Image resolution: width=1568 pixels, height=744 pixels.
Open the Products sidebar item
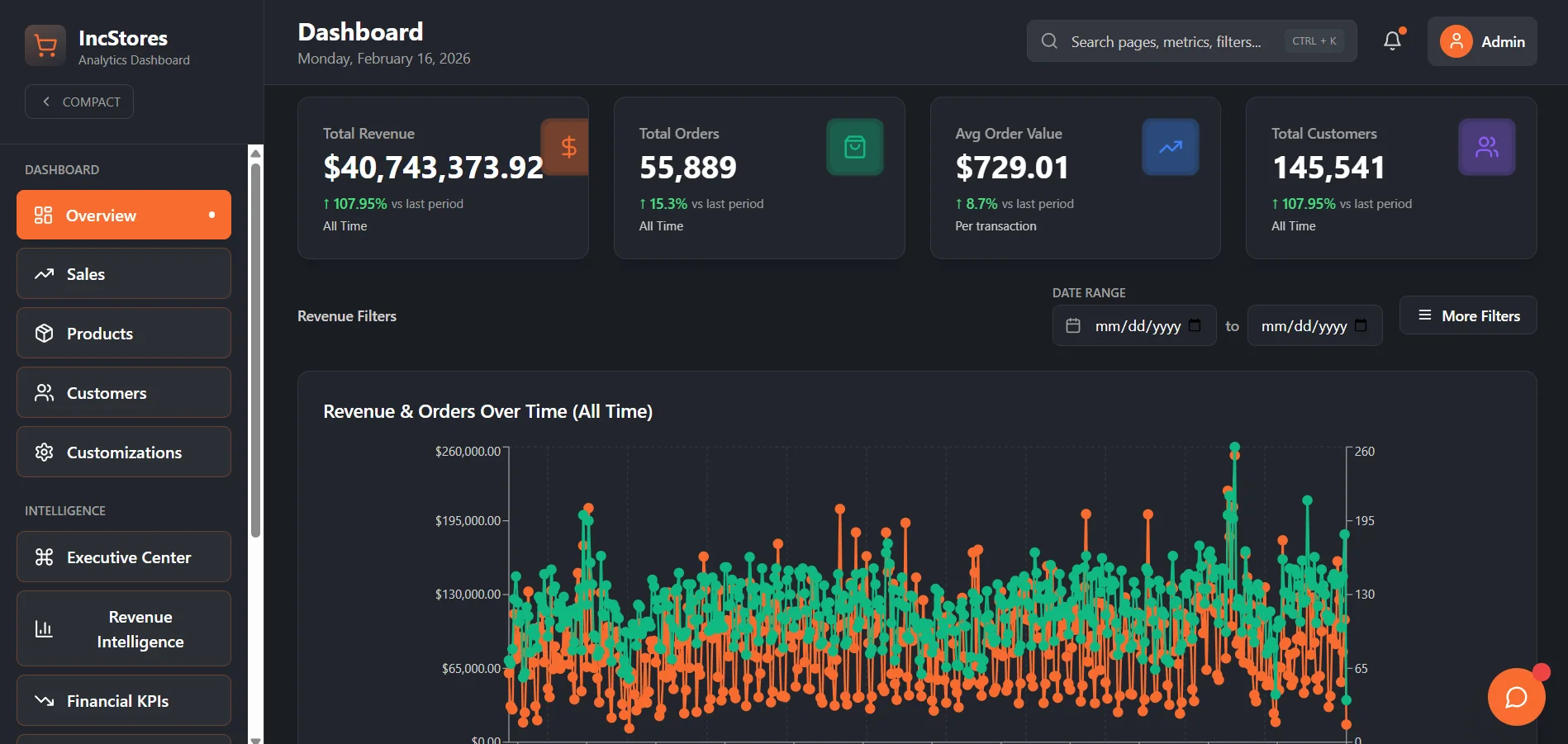pos(124,334)
